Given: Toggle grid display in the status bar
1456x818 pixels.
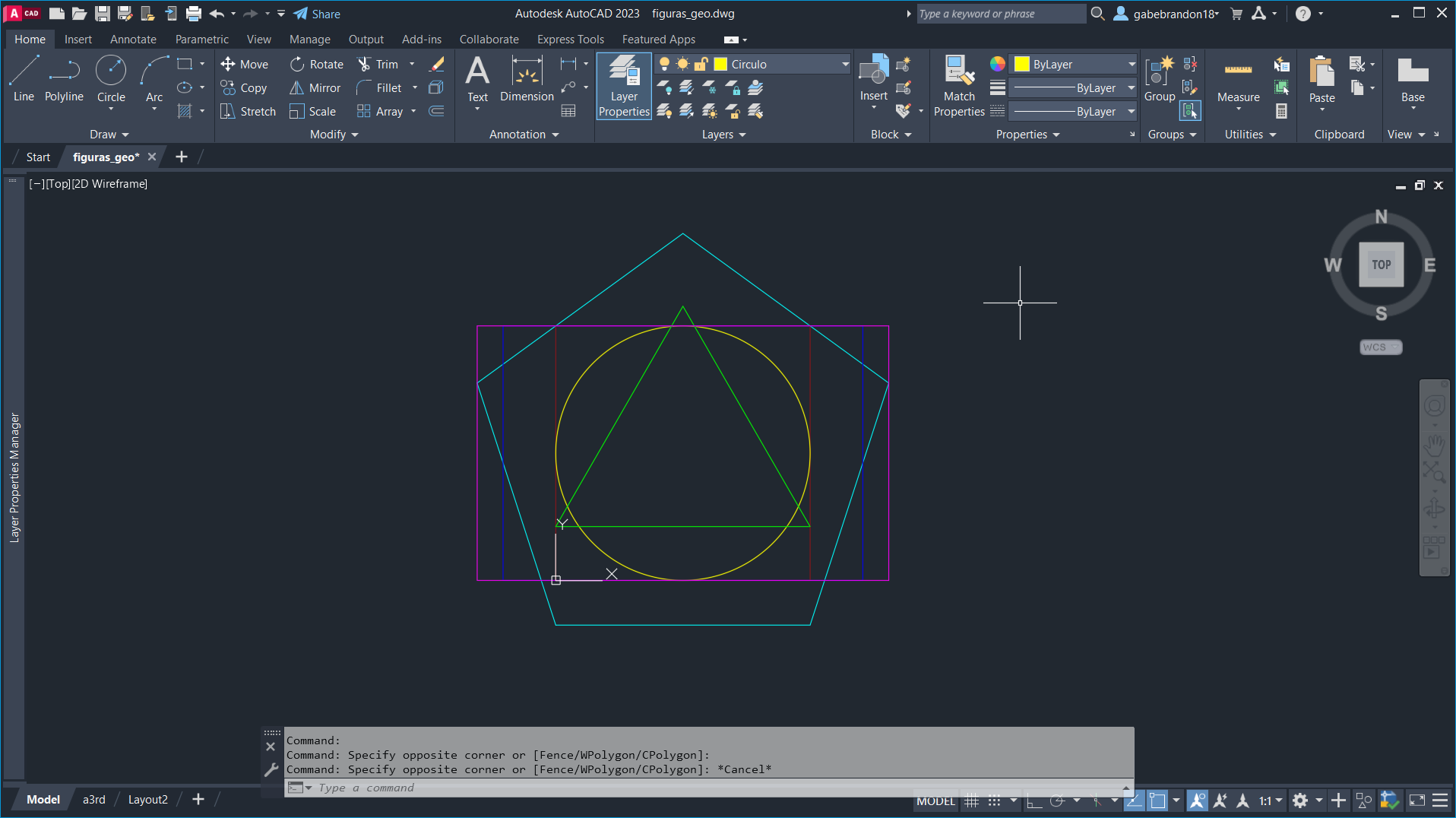Looking at the screenshot, I should [971, 800].
